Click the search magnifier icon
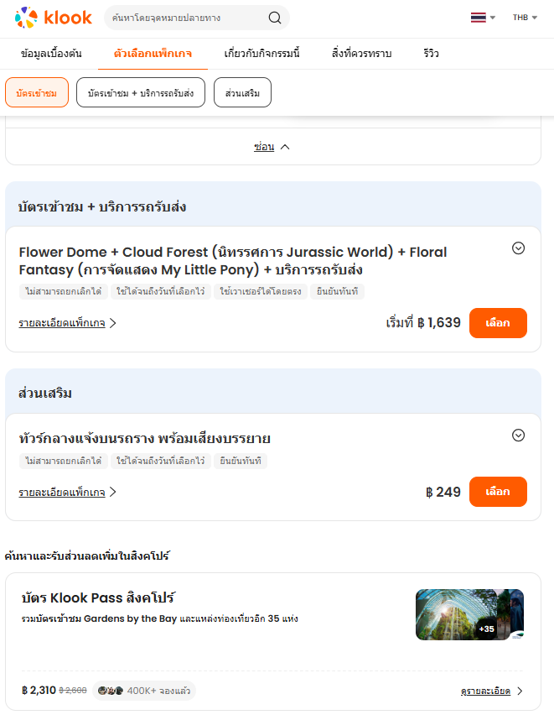Viewport: 554px width, 720px height. point(275,17)
